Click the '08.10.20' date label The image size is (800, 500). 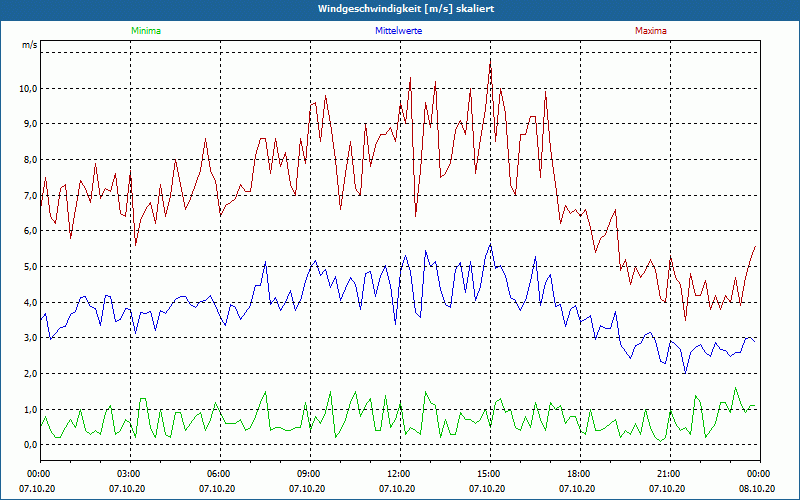pyautogui.click(x=757, y=489)
